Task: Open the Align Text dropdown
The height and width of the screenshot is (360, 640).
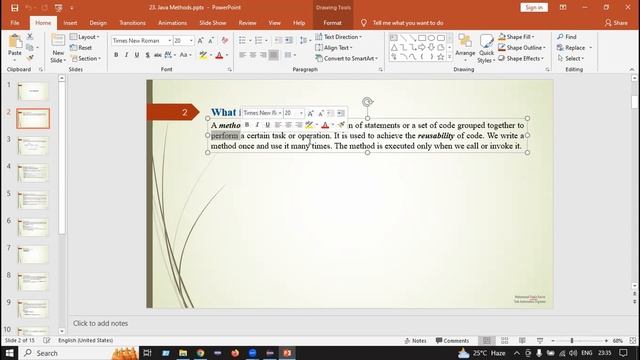Action: [334, 48]
